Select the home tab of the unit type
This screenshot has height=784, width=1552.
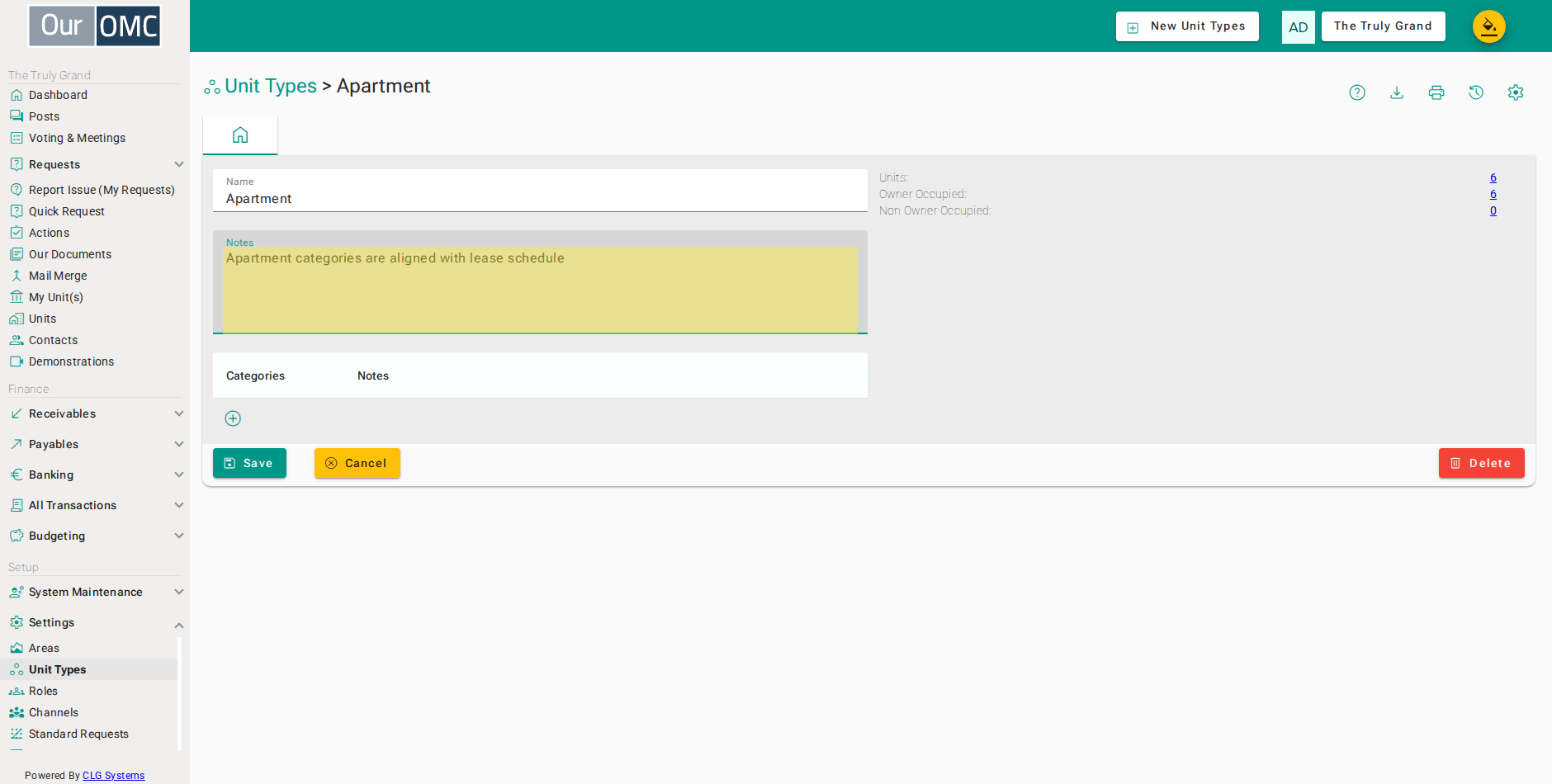[240, 135]
